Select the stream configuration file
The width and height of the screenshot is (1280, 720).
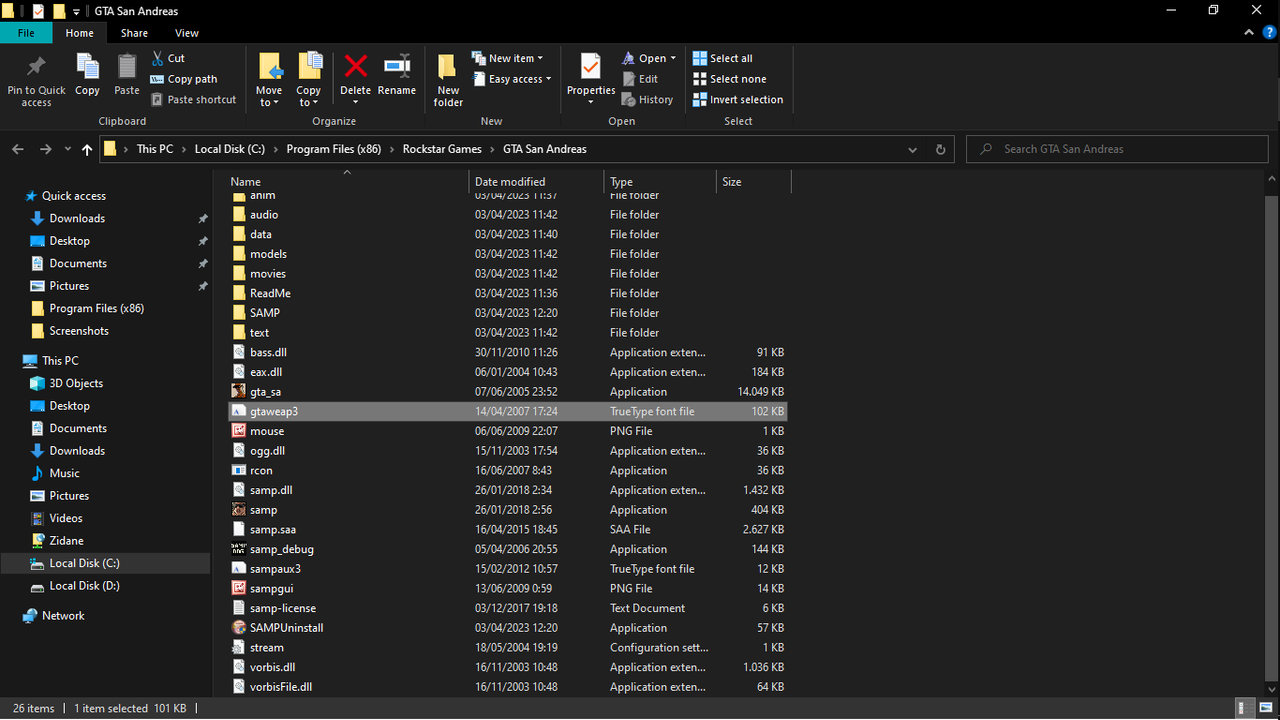coord(507,647)
